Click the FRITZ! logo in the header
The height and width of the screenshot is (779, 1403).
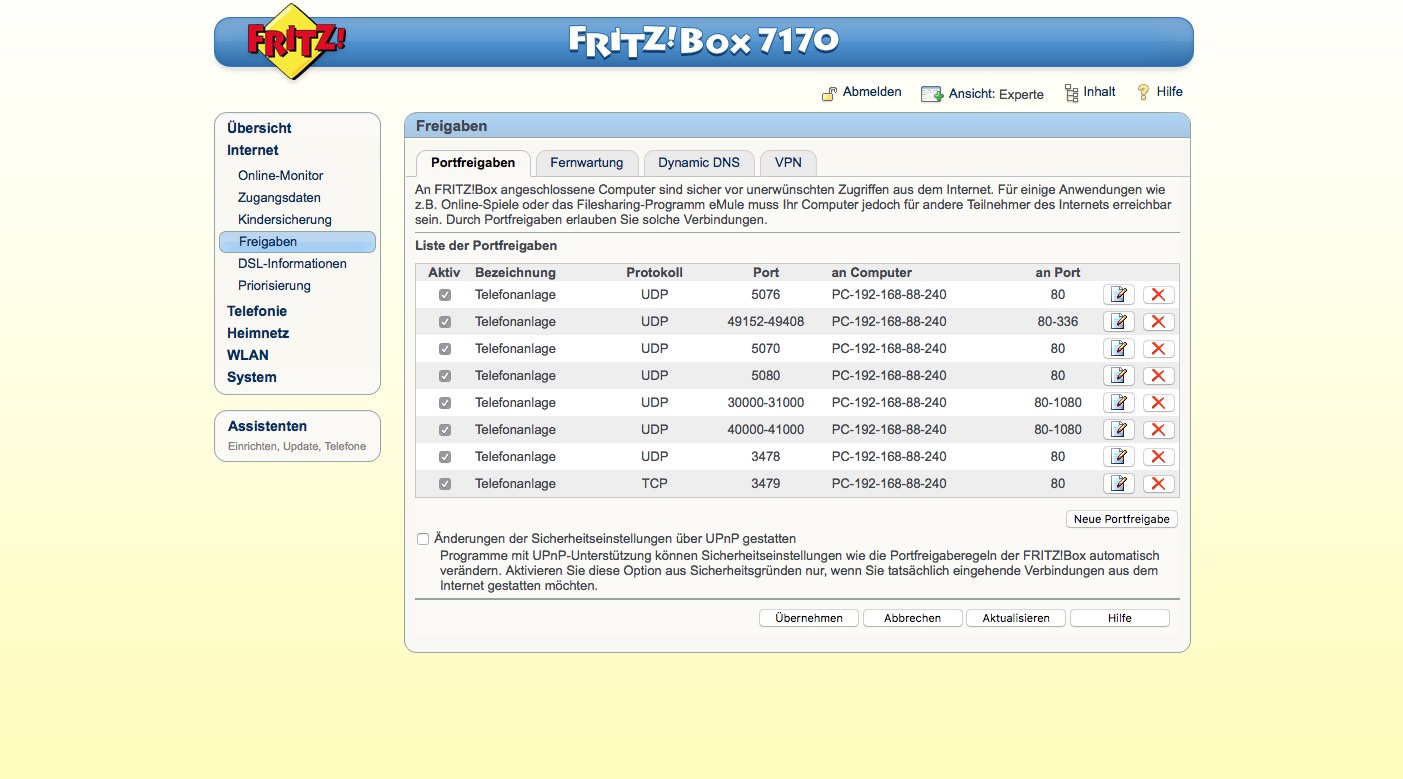click(x=296, y=42)
